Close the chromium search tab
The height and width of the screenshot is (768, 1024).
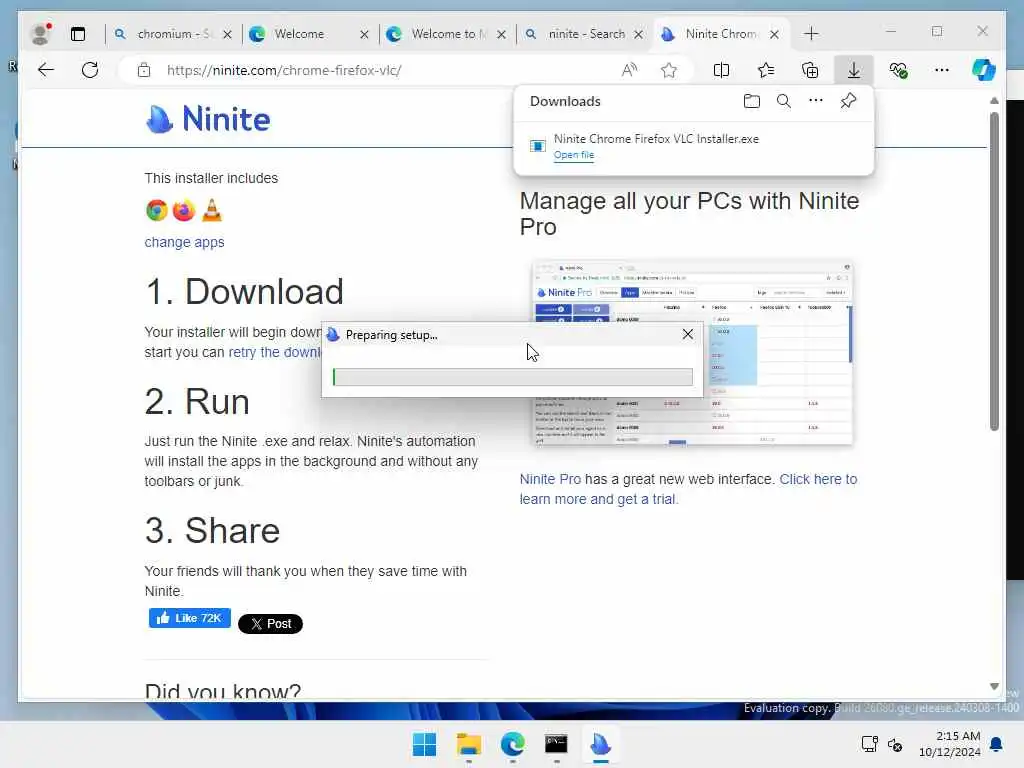pos(227,34)
